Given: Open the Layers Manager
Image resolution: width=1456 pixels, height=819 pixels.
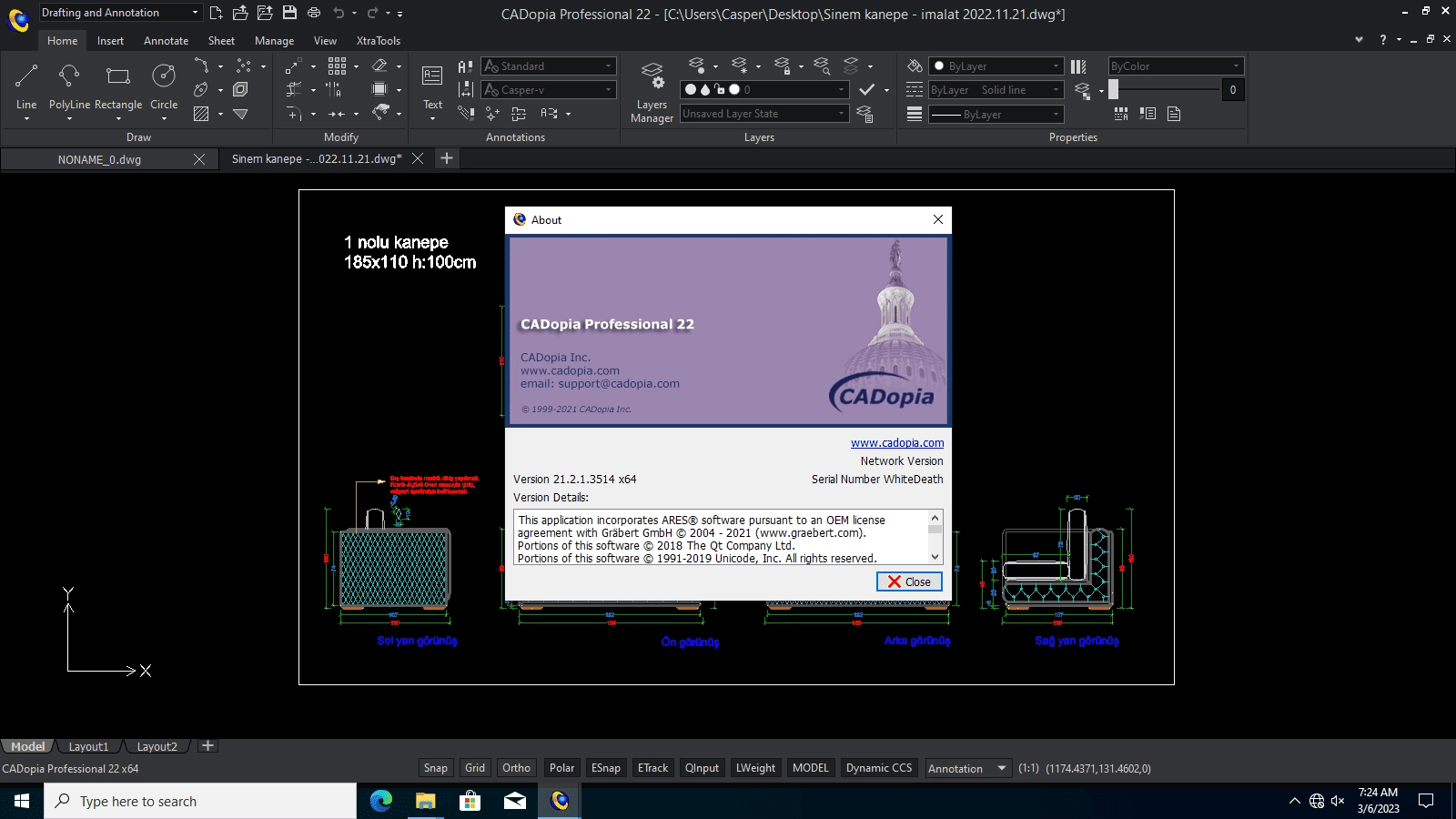Looking at the screenshot, I should pyautogui.click(x=652, y=92).
